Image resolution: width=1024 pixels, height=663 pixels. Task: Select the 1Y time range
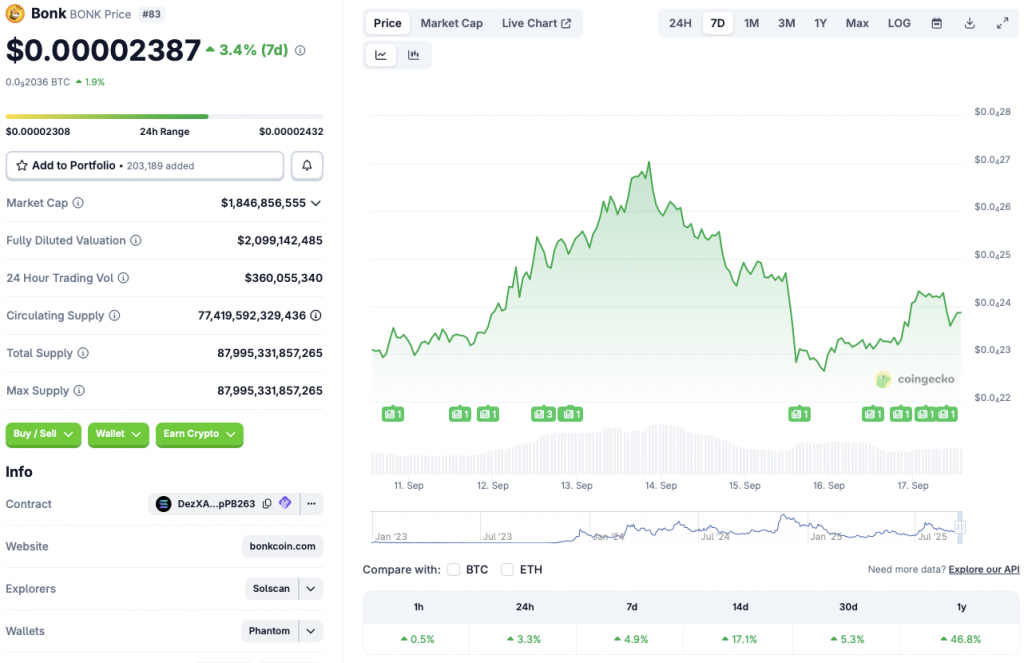(x=820, y=24)
